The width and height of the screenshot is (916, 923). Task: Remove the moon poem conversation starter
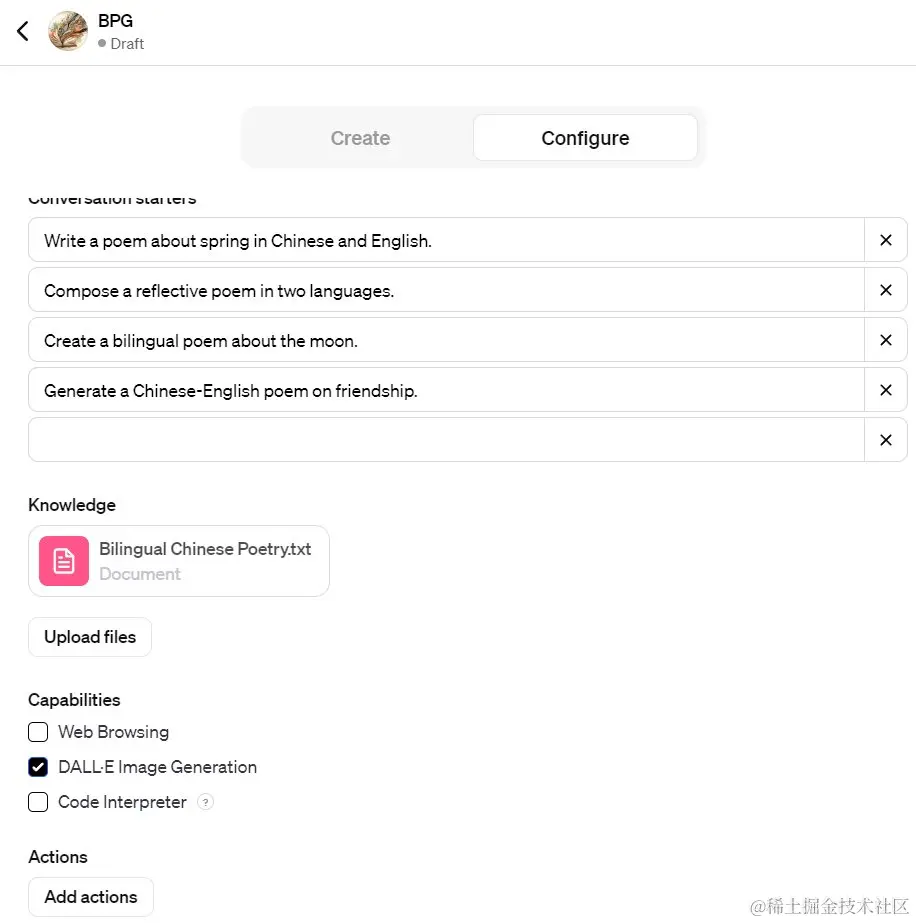tap(885, 340)
